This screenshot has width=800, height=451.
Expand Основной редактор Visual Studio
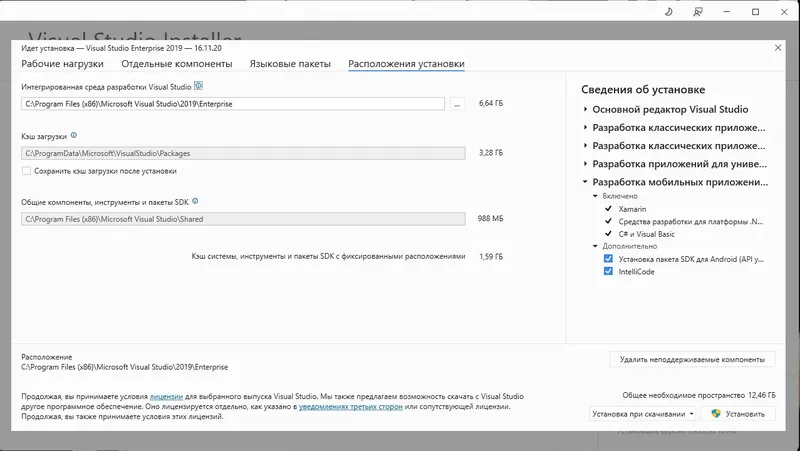point(585,109)
